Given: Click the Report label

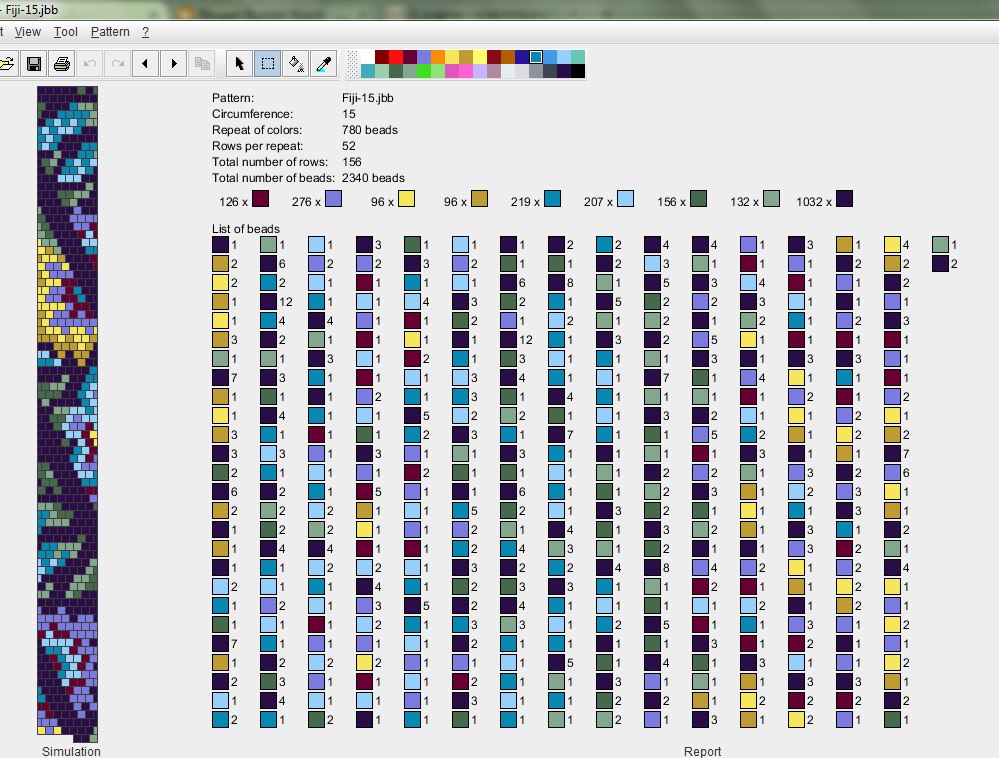Looking at the screenshot, I should pyautogui.click(x=702, y=752).
